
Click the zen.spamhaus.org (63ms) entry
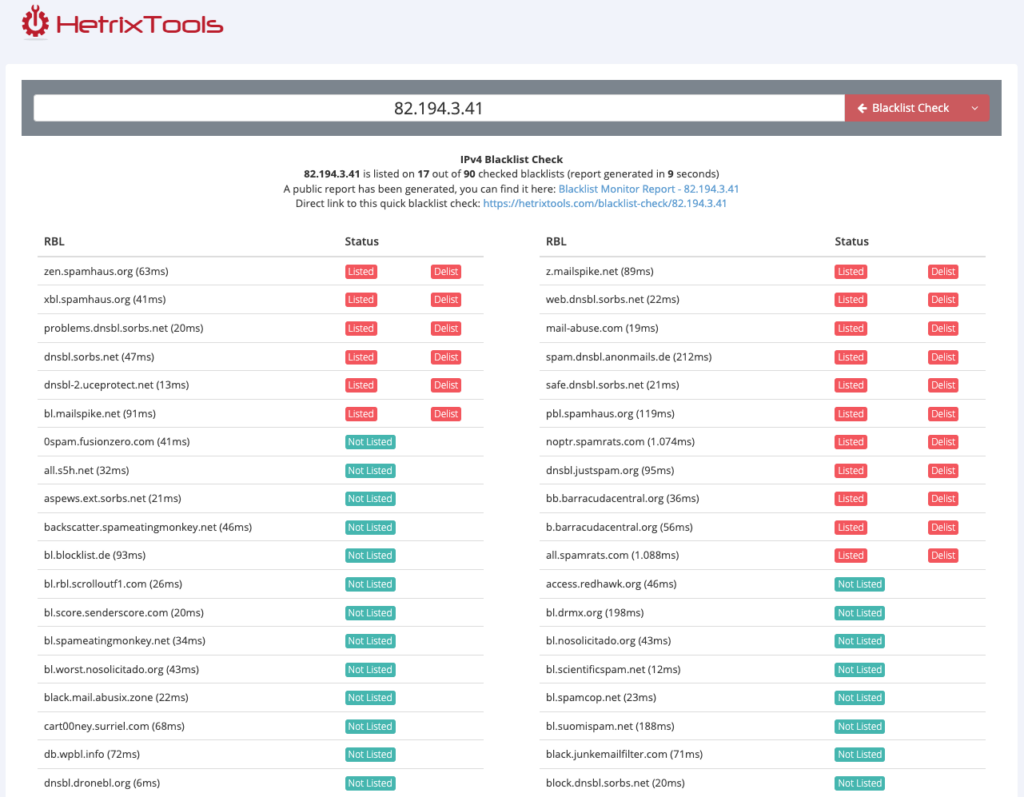click(106, 271)
